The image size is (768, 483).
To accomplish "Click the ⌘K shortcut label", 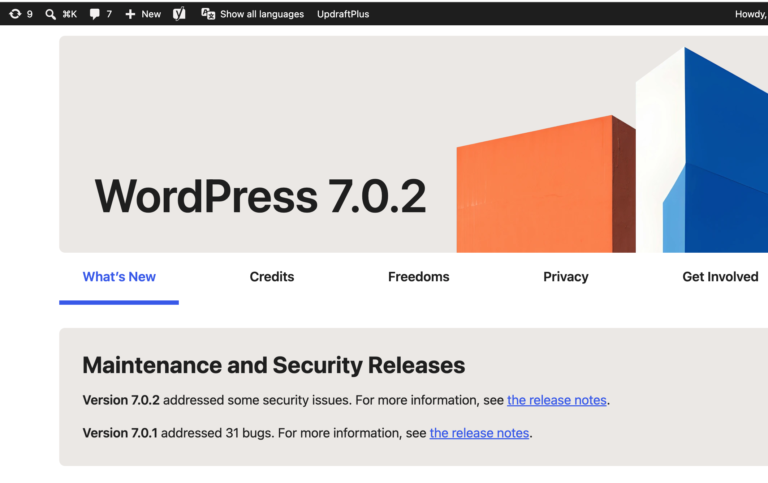I will tap(70, 14).
